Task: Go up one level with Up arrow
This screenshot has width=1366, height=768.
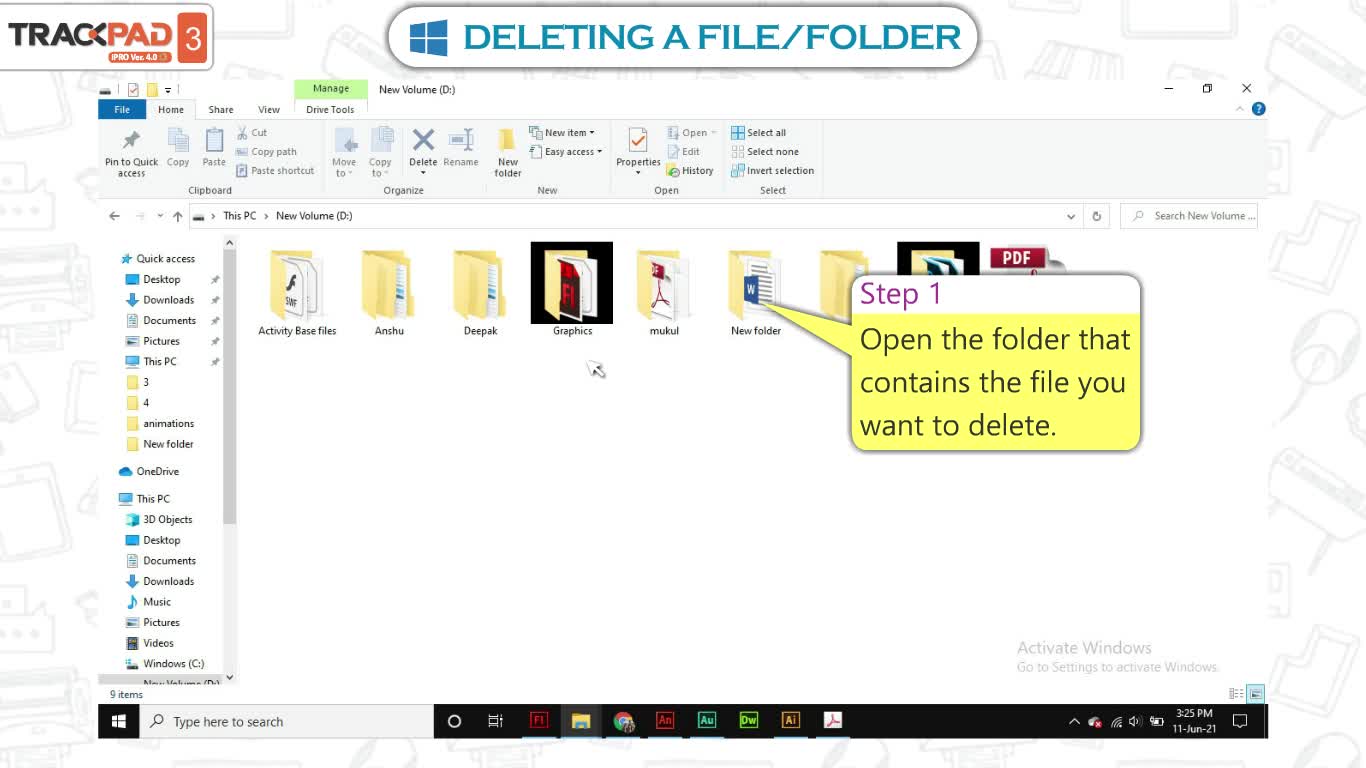Action: (177, 216)
